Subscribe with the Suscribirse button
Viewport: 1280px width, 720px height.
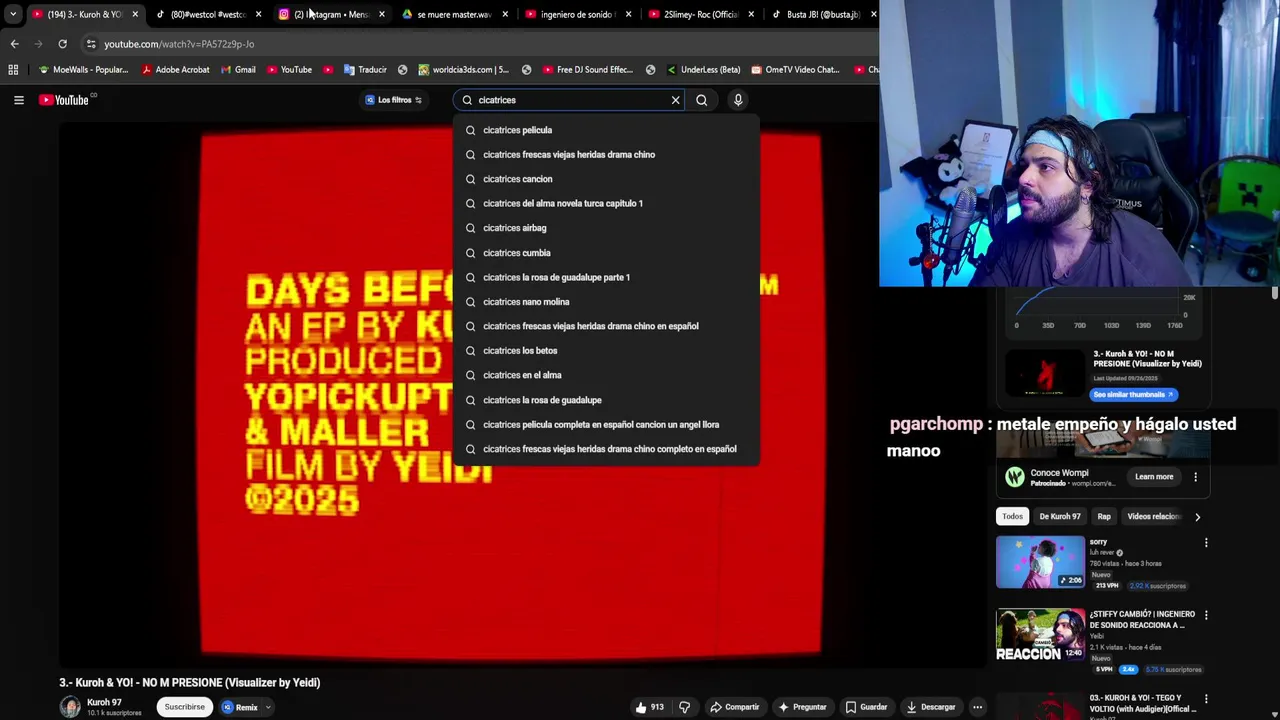click(184, 707)
